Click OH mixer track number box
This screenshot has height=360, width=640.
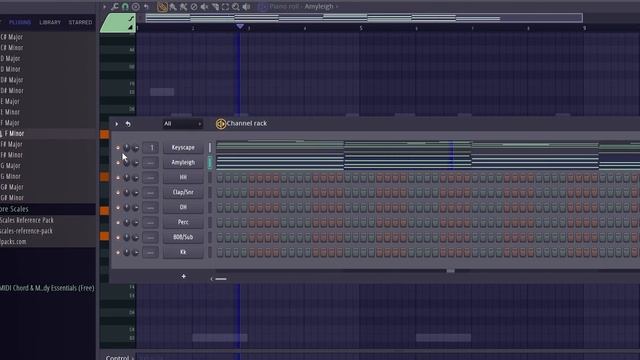click(x=151, y=208)
